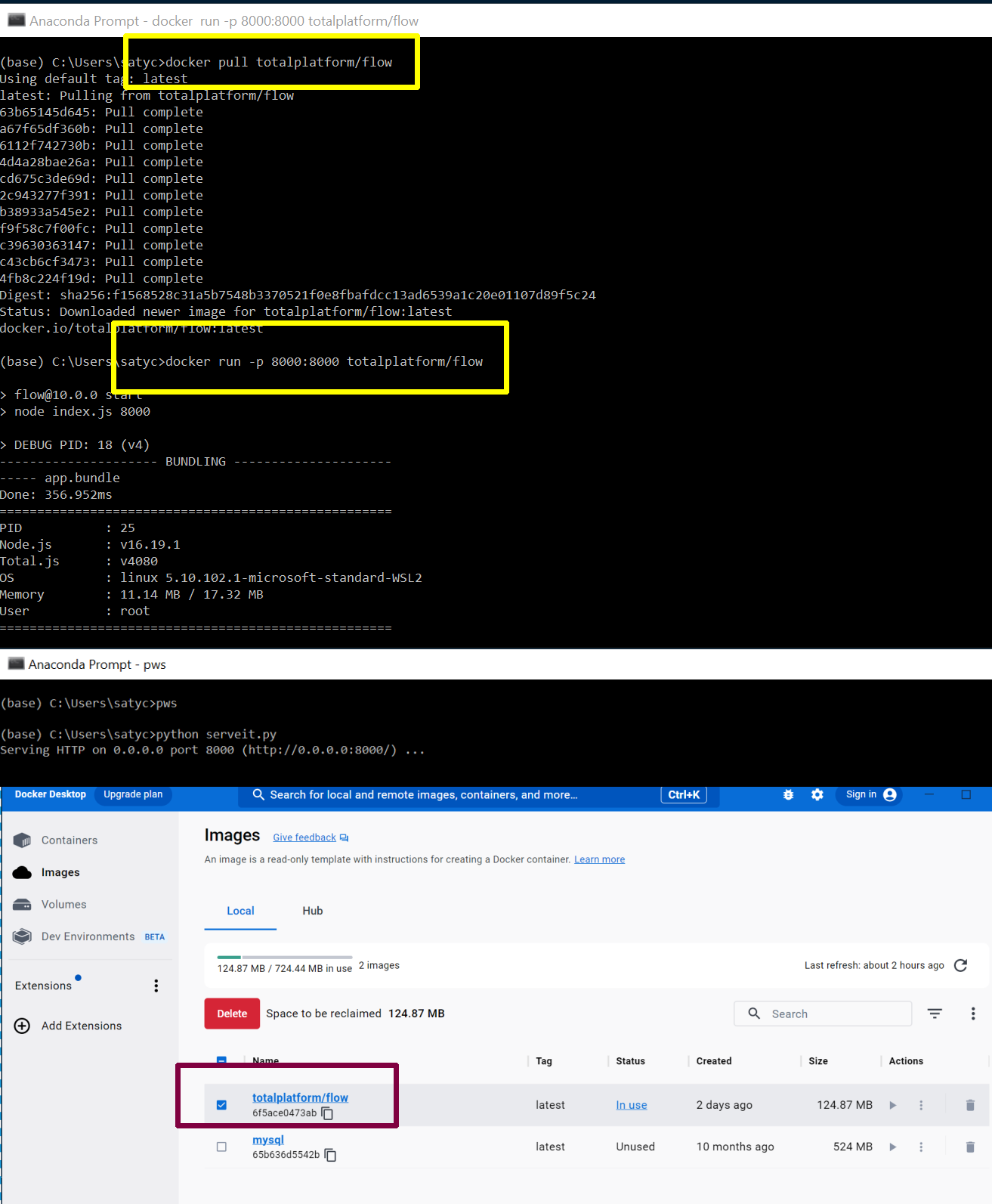Click 'node index.js 8000' terminal line
Viewport: 992px width, 1204px height.
[82, 411]
